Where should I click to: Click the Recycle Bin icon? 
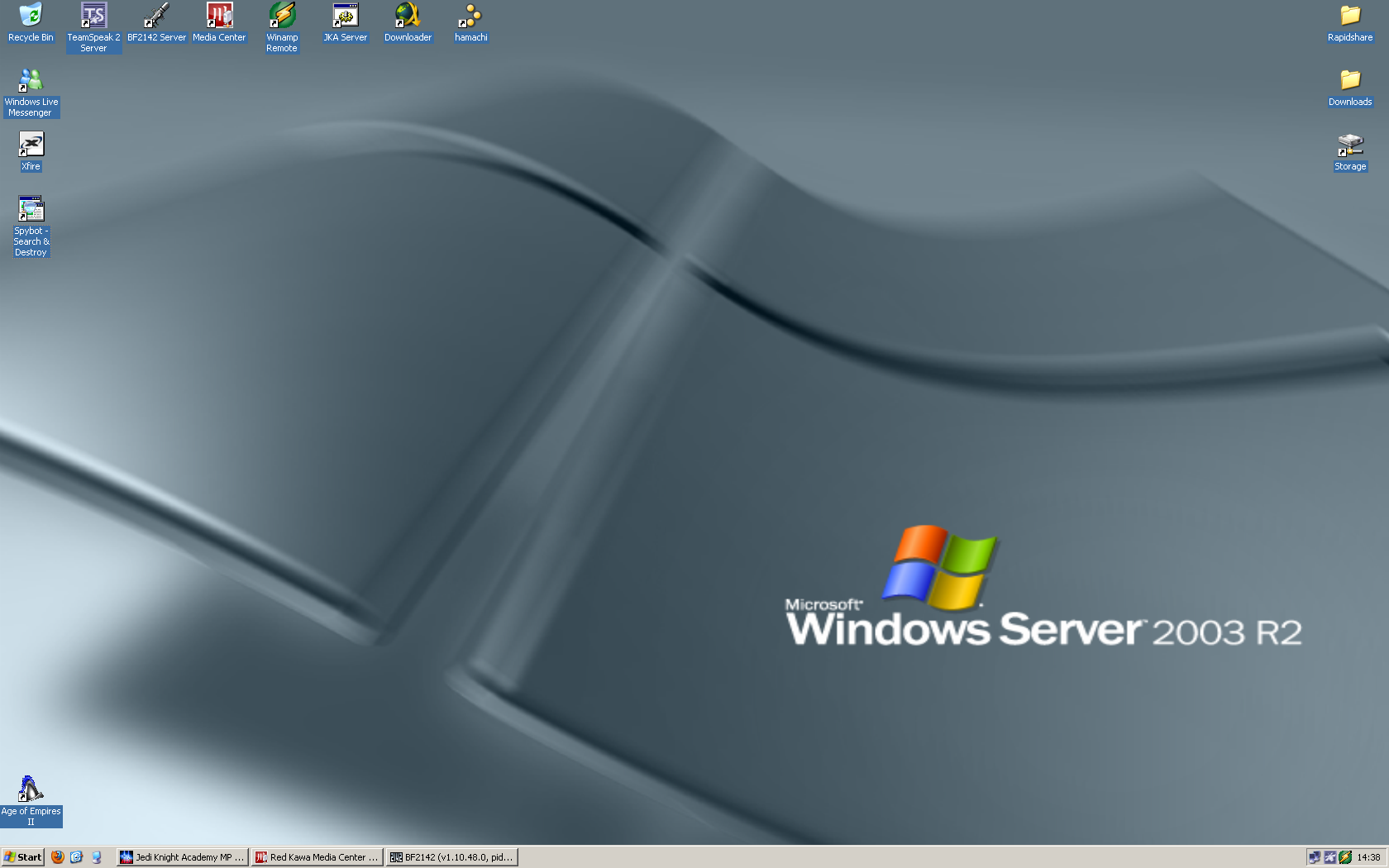31,16
